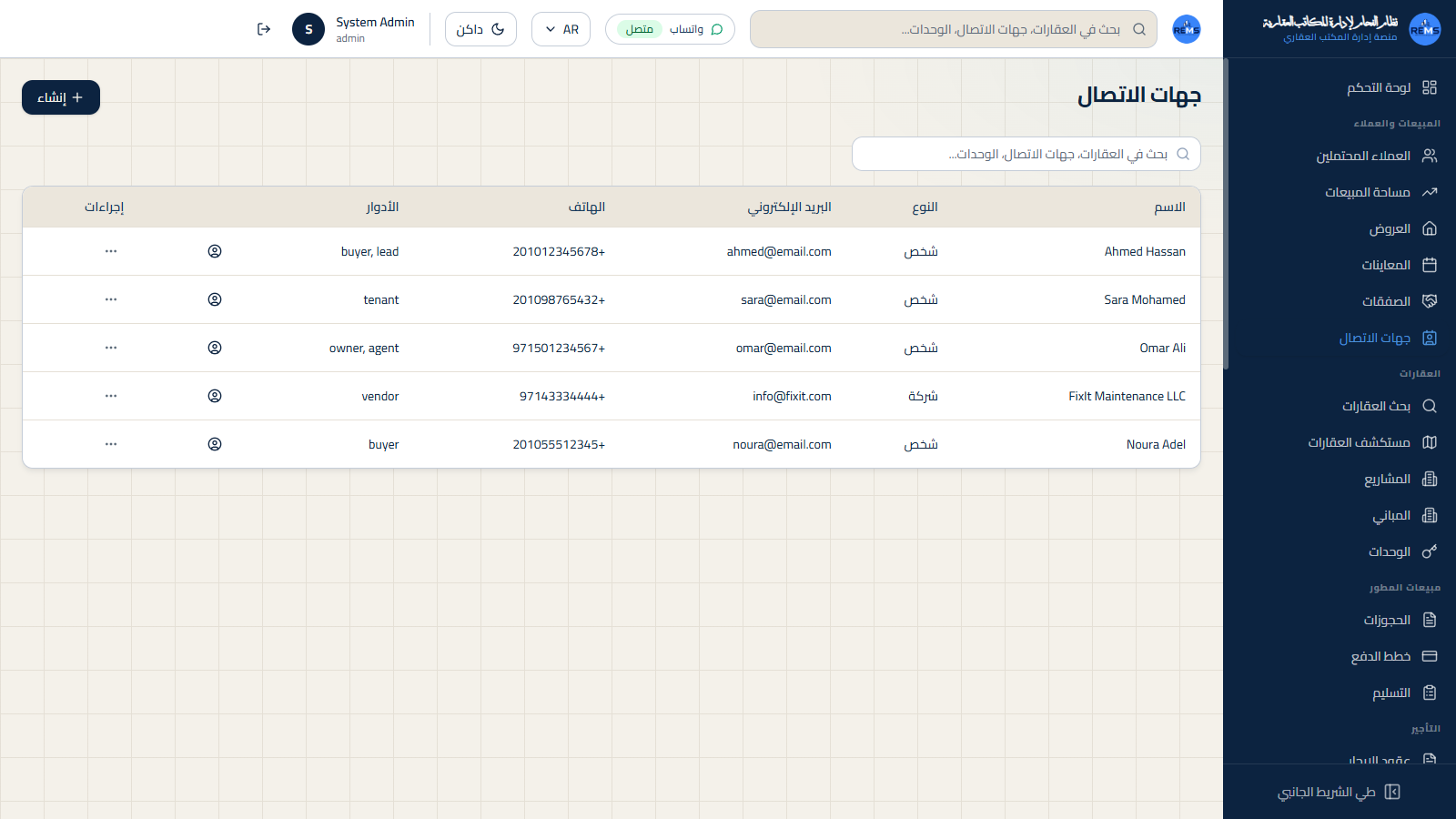Focus the contacts page search field

(x=1026, y=154)
